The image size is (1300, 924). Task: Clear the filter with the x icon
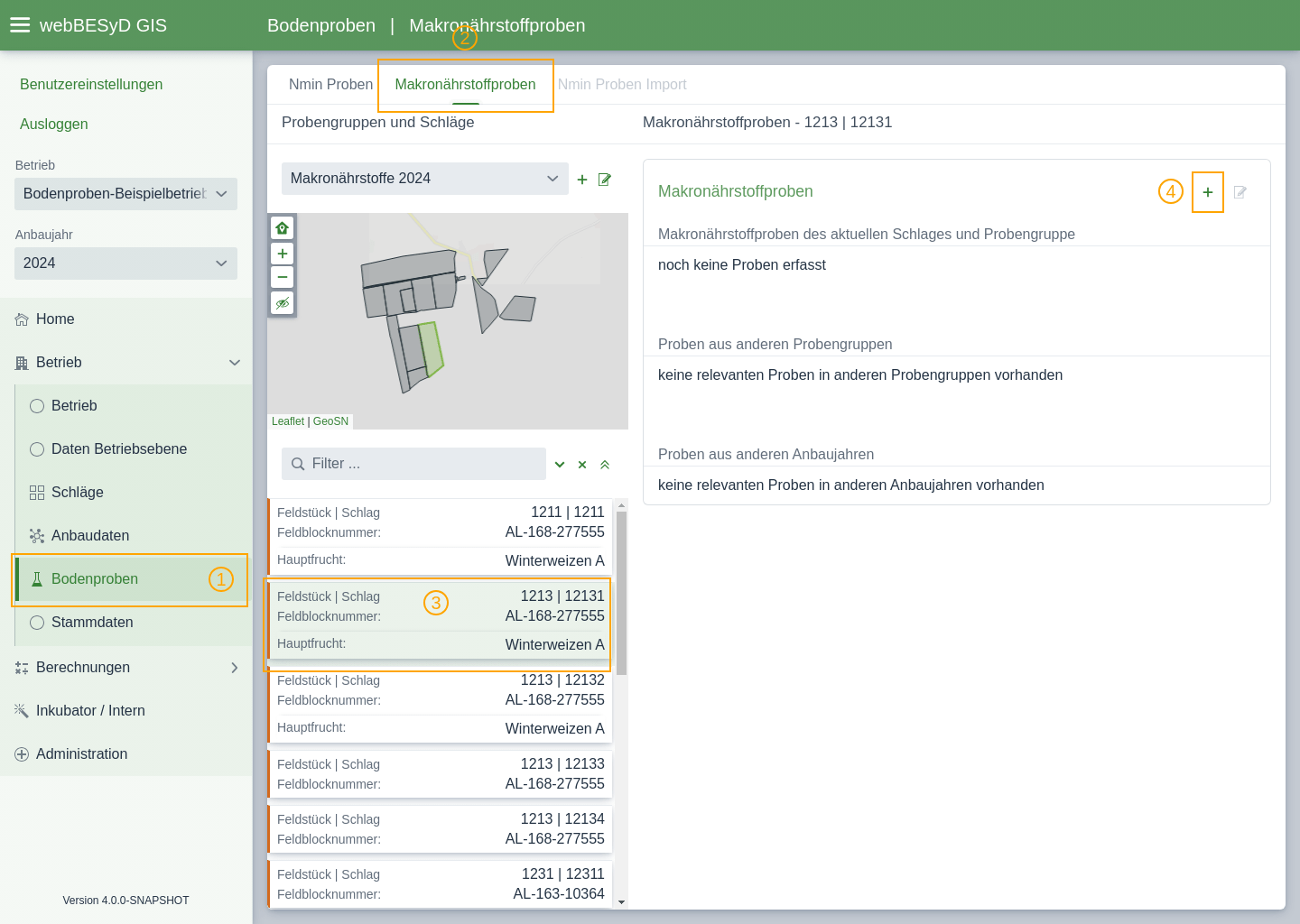point(582,465)
